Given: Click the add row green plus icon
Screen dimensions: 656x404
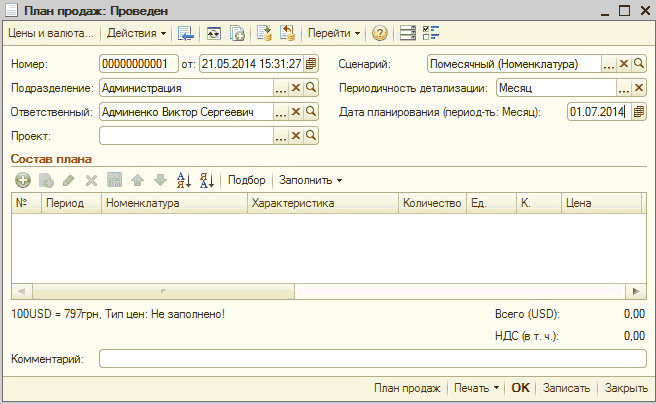Looking at the screenshot, I should click(22, 180).
